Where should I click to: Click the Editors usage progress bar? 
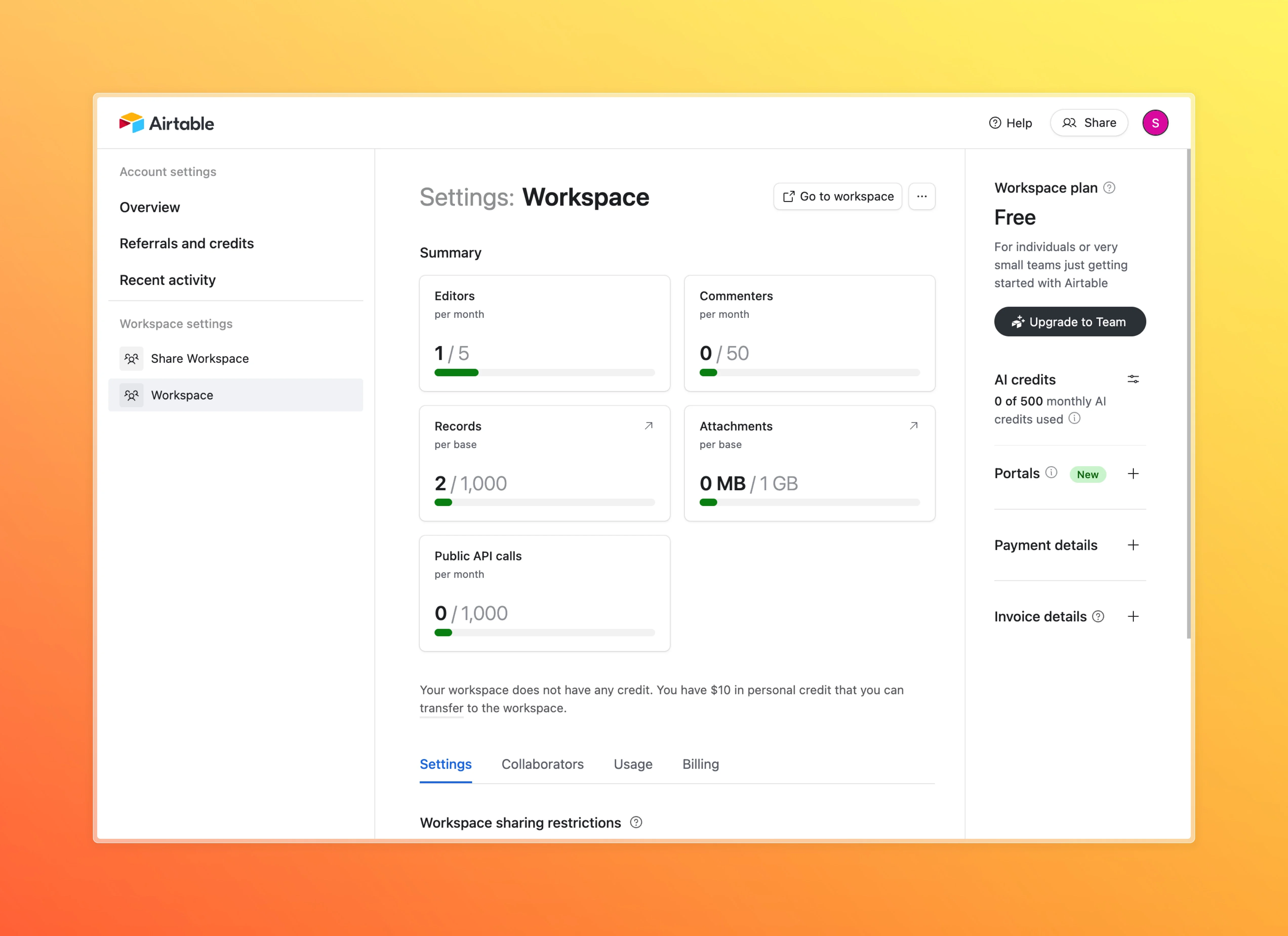pos(544,373)
